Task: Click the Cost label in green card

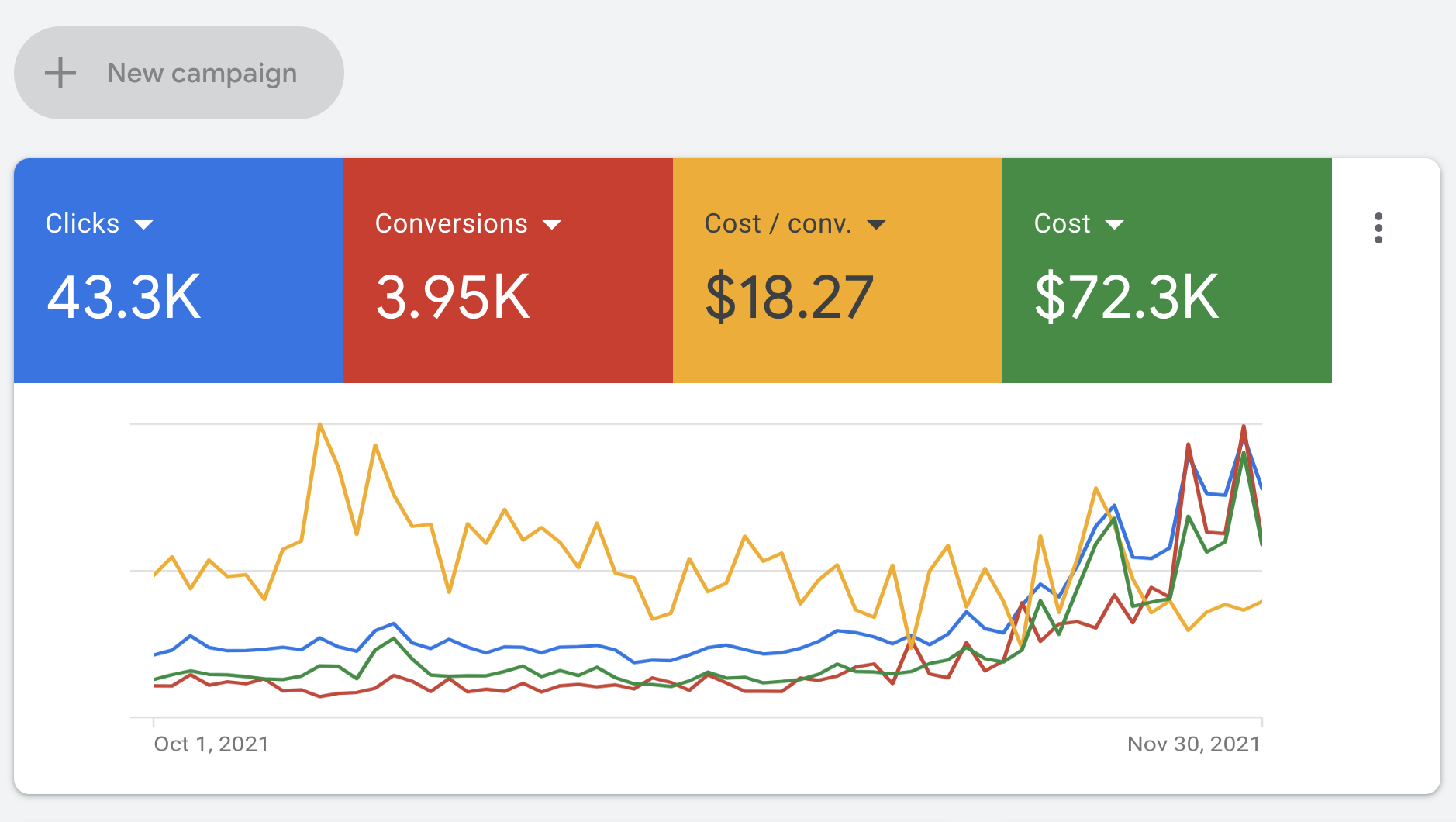Action: coord(1062,223)
